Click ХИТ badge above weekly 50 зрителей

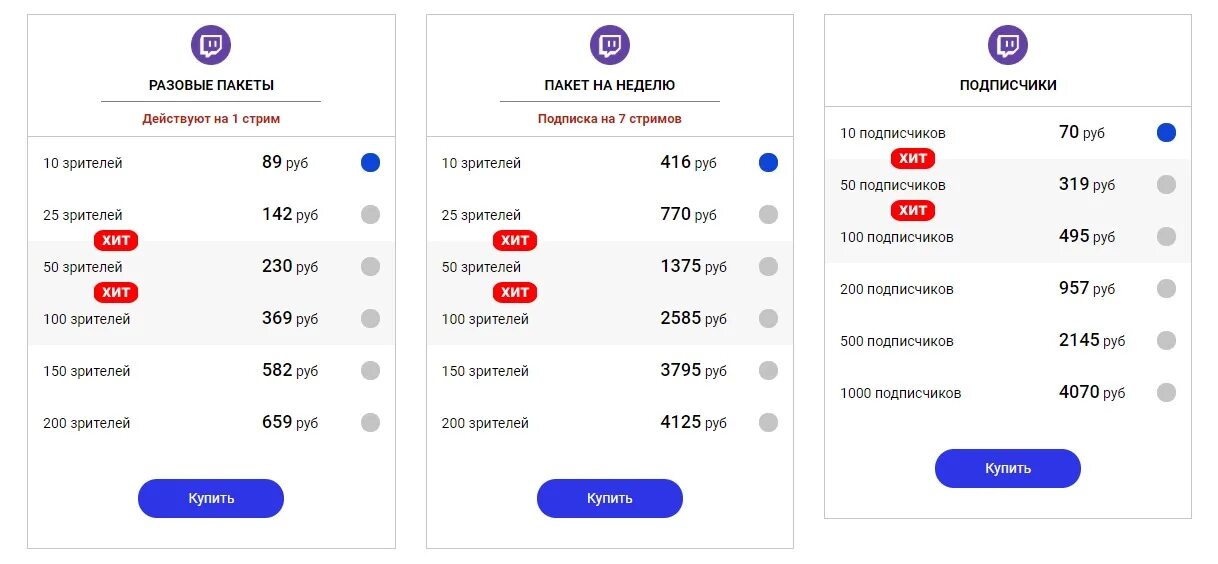[515, 240]
